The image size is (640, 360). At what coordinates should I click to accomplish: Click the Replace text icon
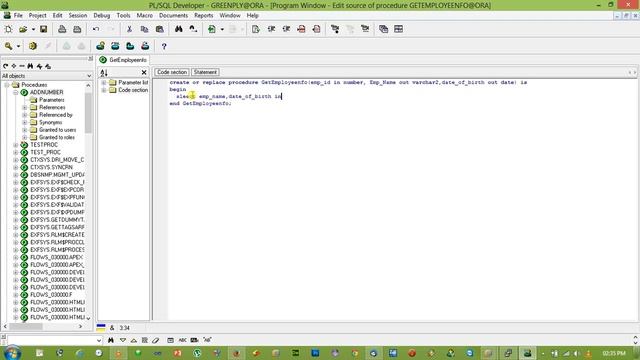pyautogui.click(x=193, y=29)
